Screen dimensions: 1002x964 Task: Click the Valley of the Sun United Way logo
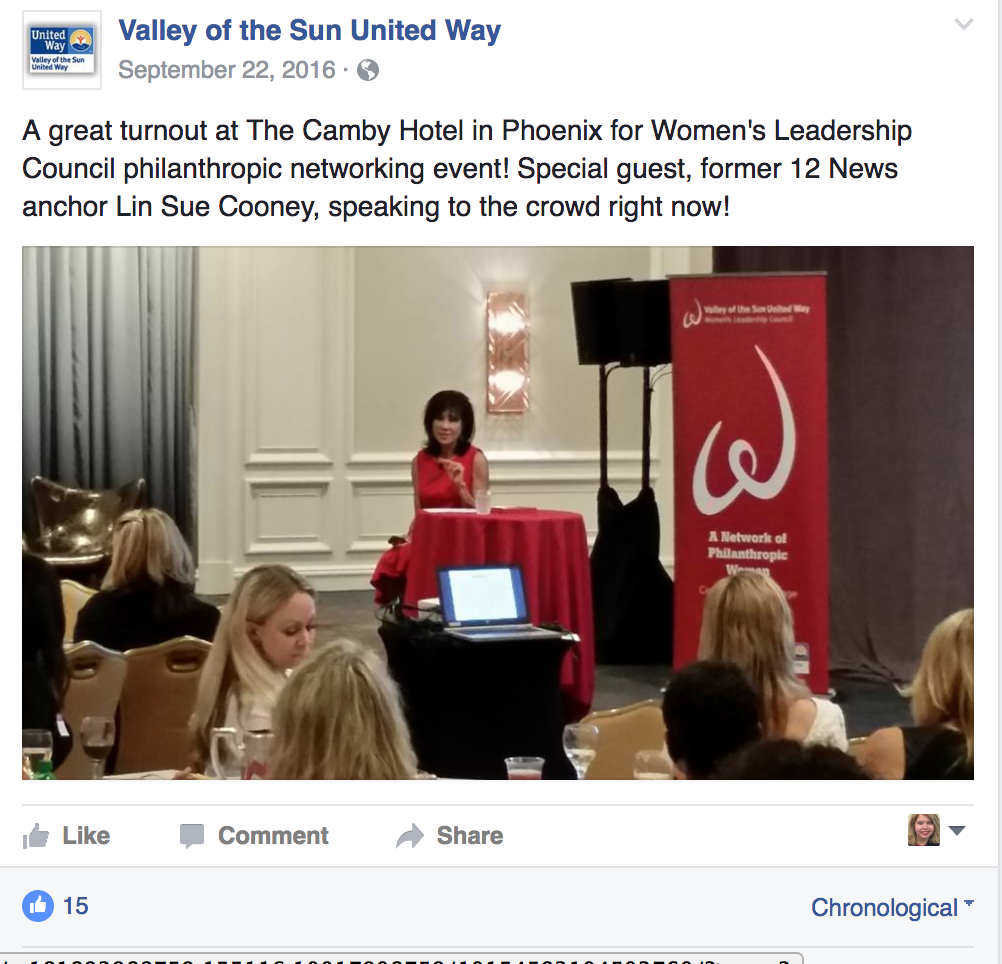point(62,50)
